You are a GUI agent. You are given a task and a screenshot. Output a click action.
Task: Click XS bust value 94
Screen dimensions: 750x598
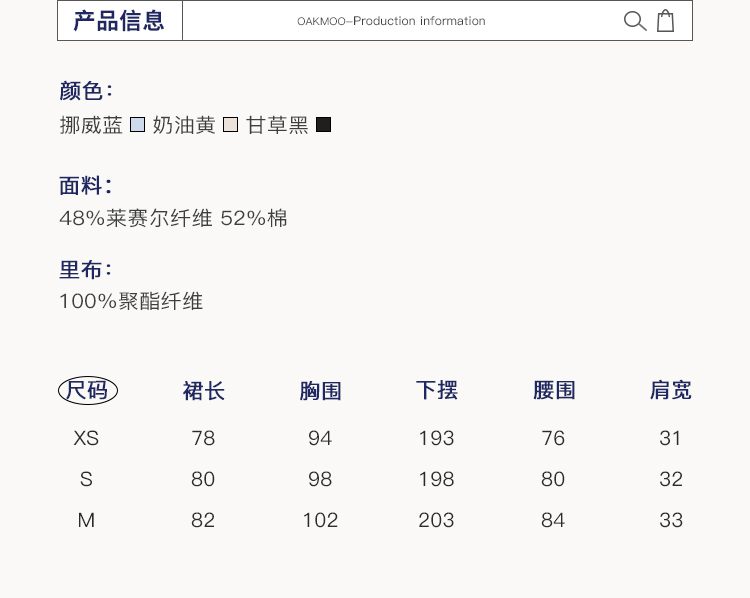[x=320, y=438]
